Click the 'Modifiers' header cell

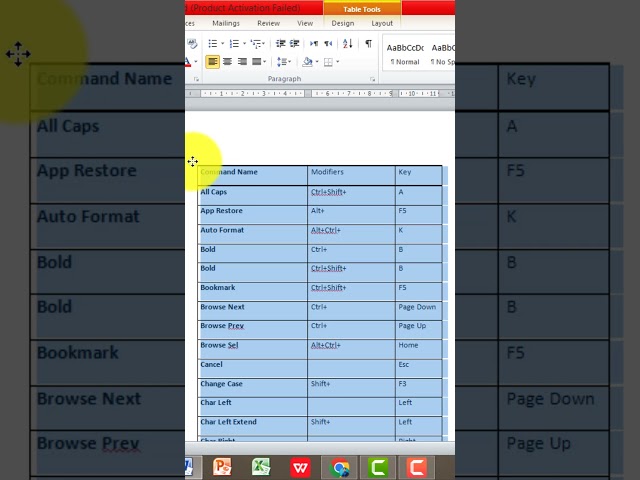(351, 176)
